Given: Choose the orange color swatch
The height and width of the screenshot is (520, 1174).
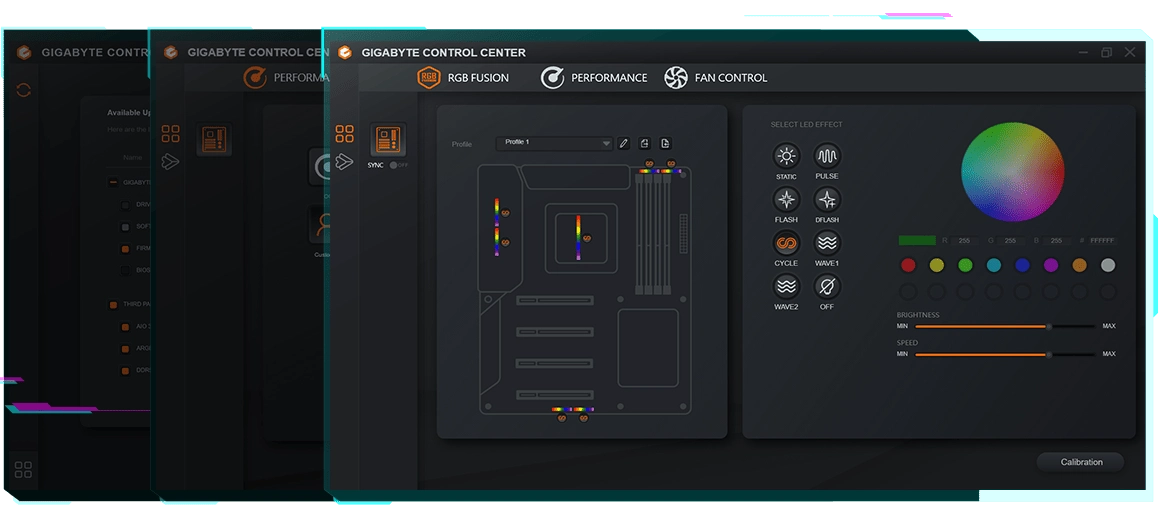Looking at the screenshot, I should [1080, 265].
